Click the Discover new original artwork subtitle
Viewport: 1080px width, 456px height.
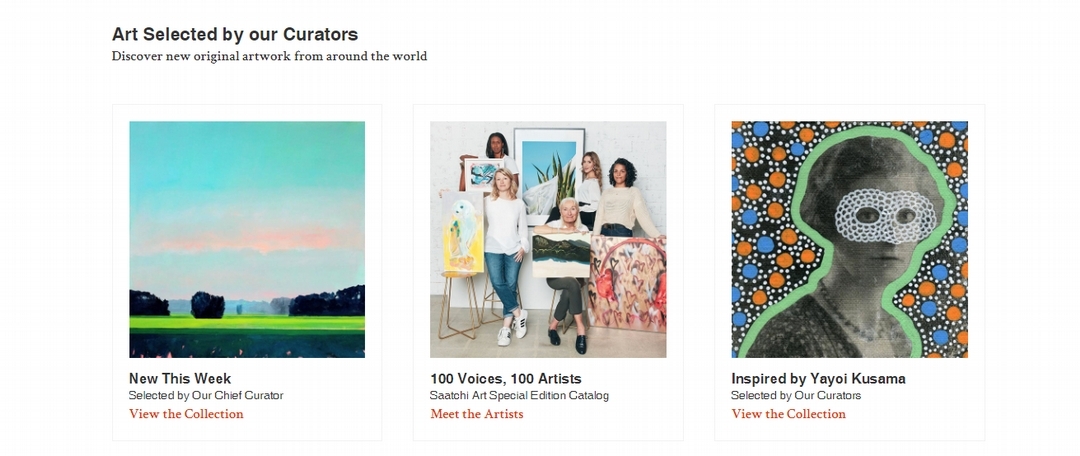click(x=269, y=56)
